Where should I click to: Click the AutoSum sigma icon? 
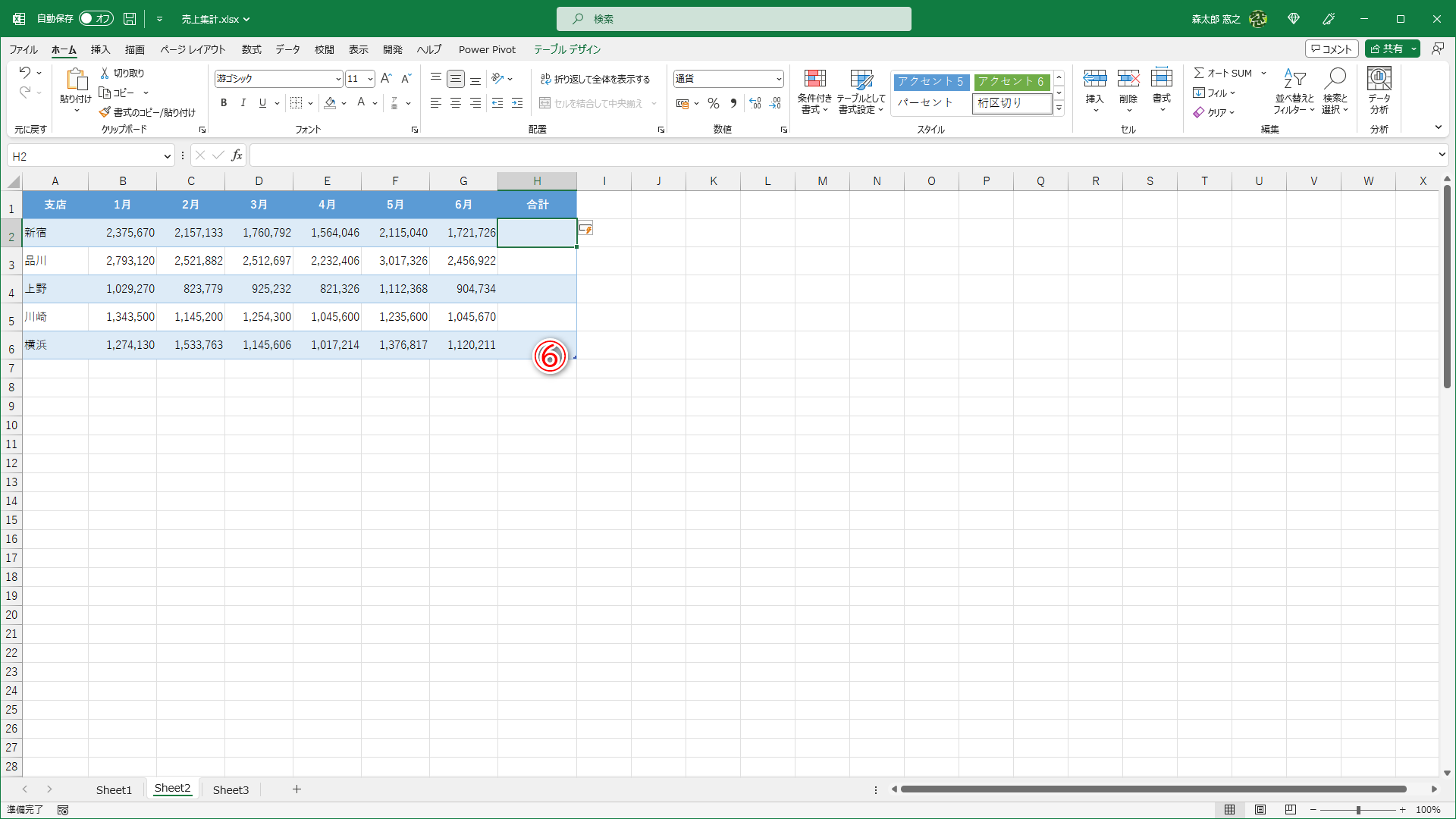pos(1199,73)
